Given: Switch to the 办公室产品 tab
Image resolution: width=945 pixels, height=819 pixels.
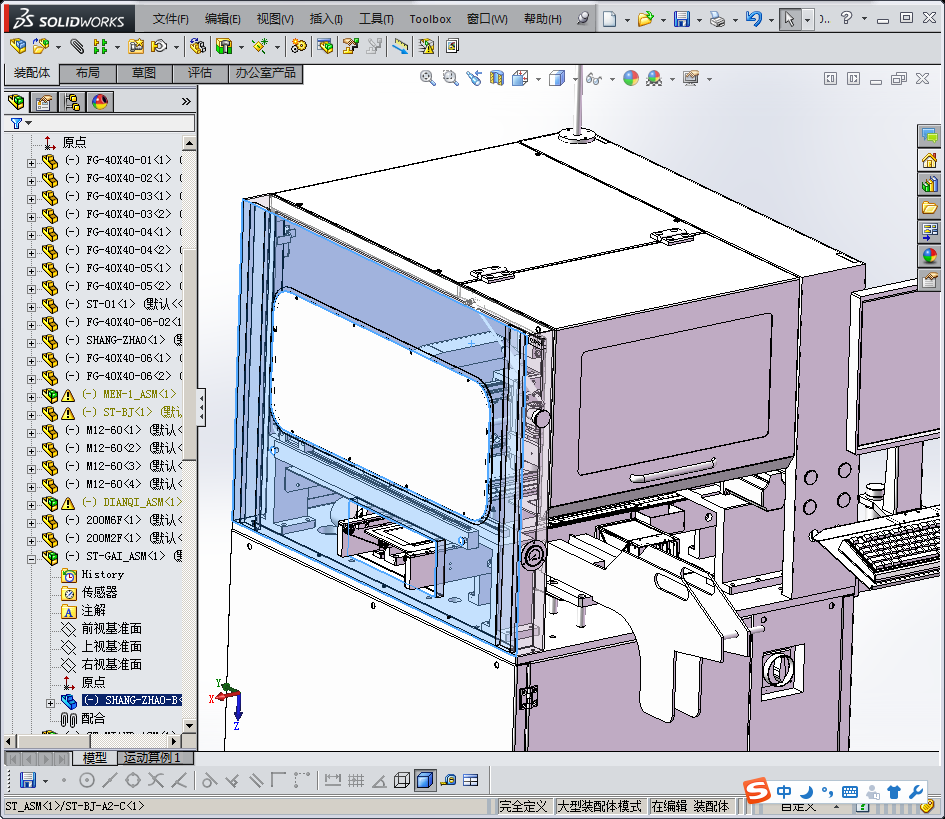Looking at the screenshot, I should tap(266, 73).
